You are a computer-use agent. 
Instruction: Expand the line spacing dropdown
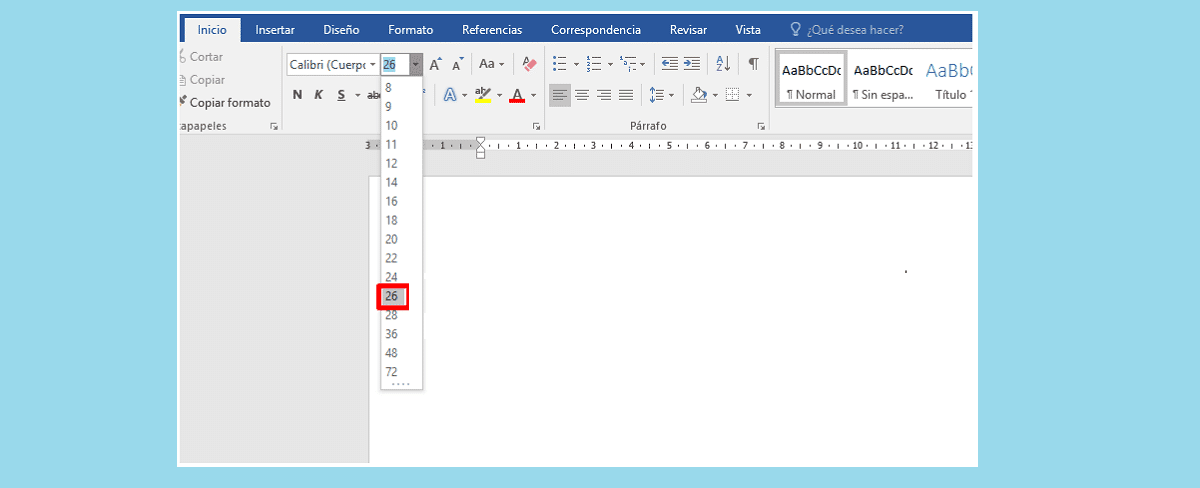click(670, 95)
